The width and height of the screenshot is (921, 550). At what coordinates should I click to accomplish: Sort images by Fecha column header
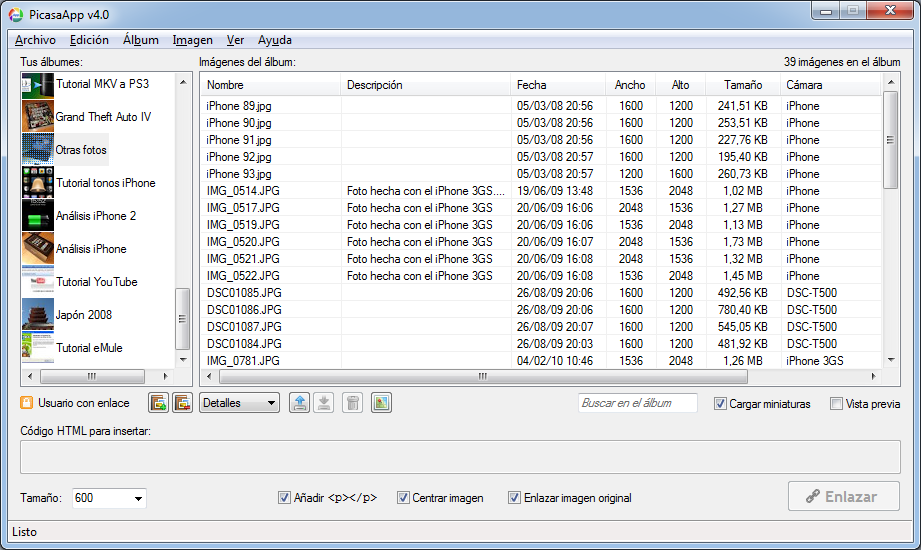click(557, 85)
